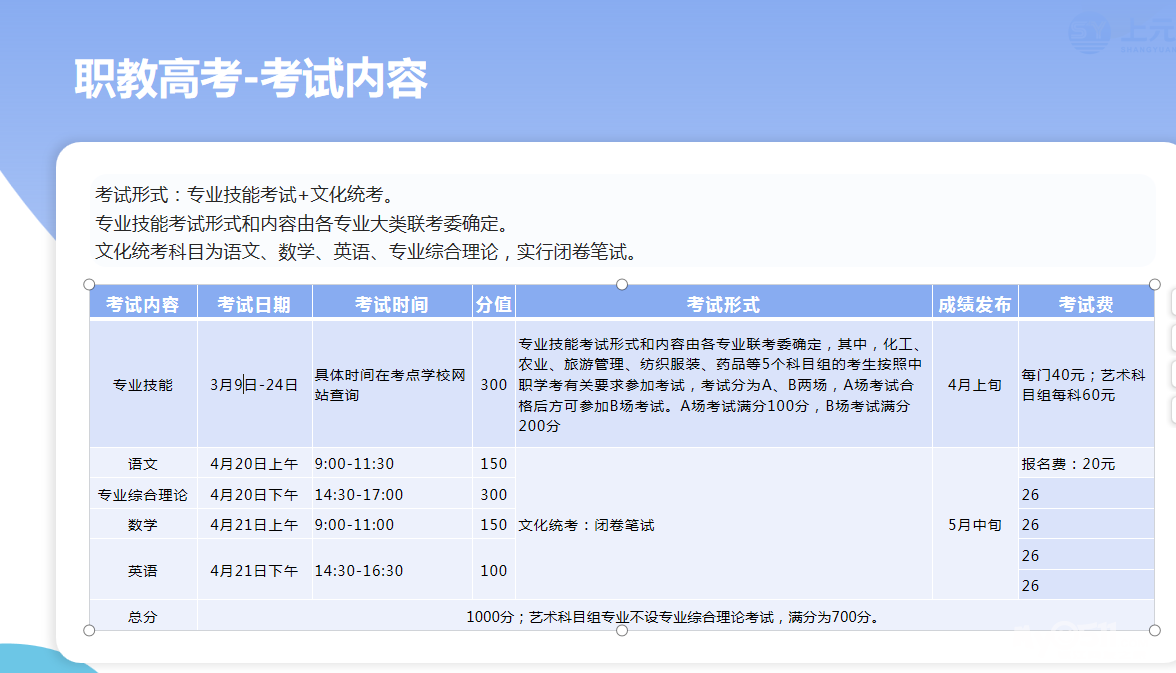This screenshot has height=673, width=1176.
Task: Select the 分值 header cell
Action: (x=493, y=304)
